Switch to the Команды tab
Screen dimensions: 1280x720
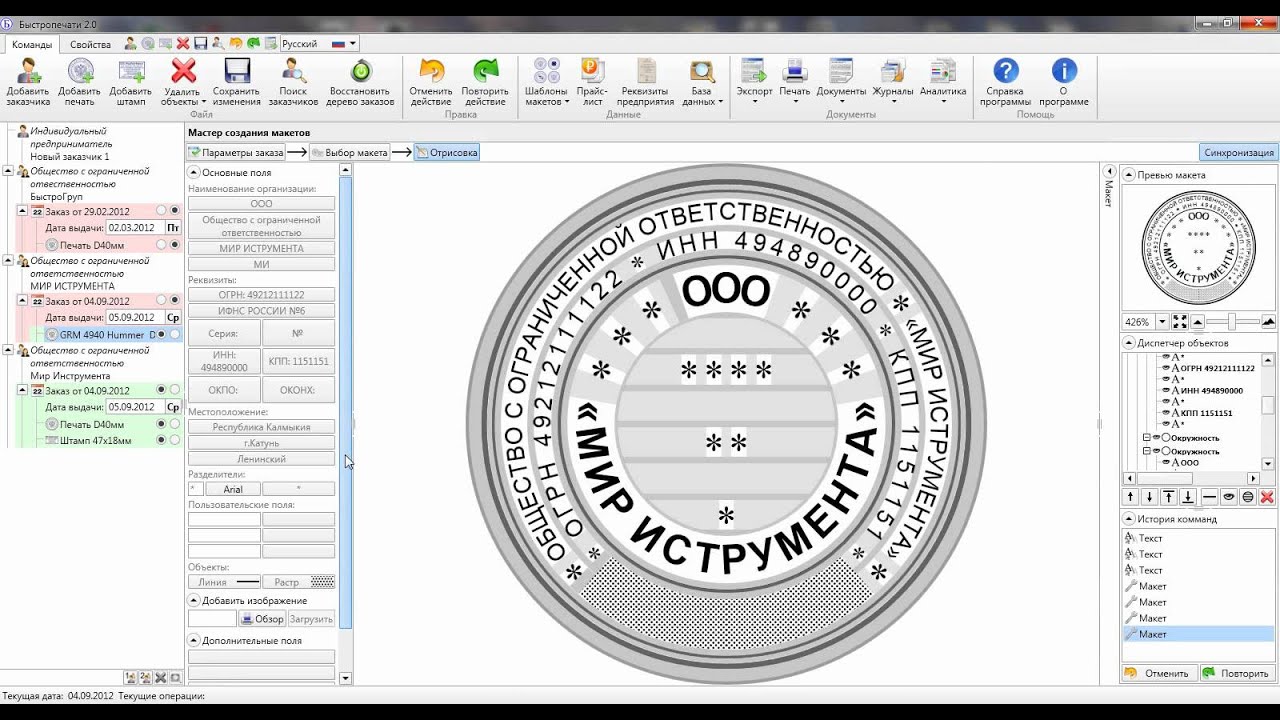tap(31, 44)
